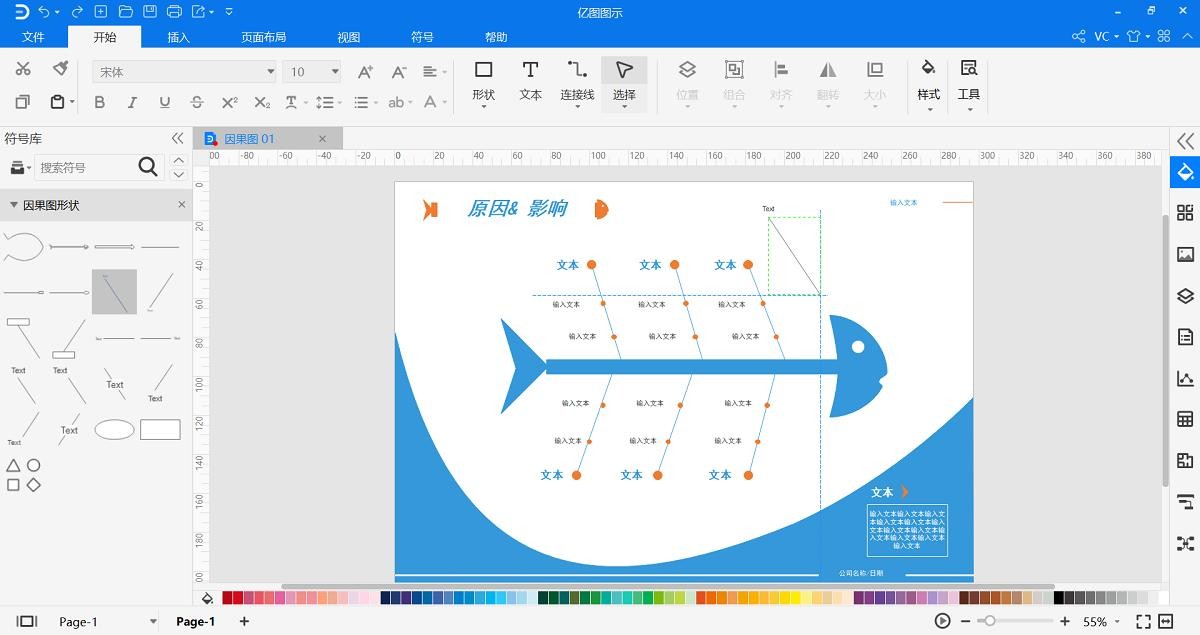This screenshot has width=1200, height=635.
Task: Activate the 连接线 connector tool
Action: coord(577,80)
